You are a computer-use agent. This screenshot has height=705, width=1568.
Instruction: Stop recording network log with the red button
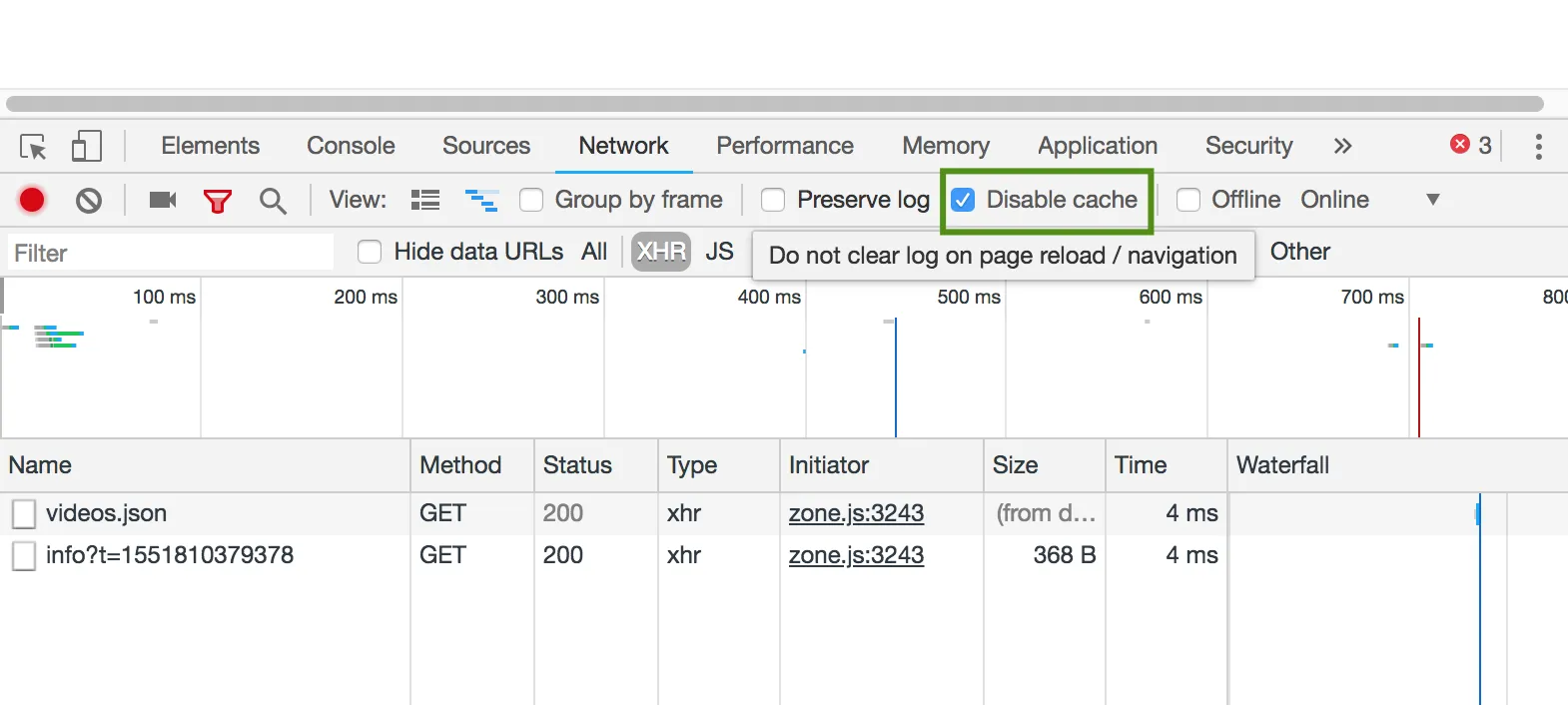click(x=32, y=201)
